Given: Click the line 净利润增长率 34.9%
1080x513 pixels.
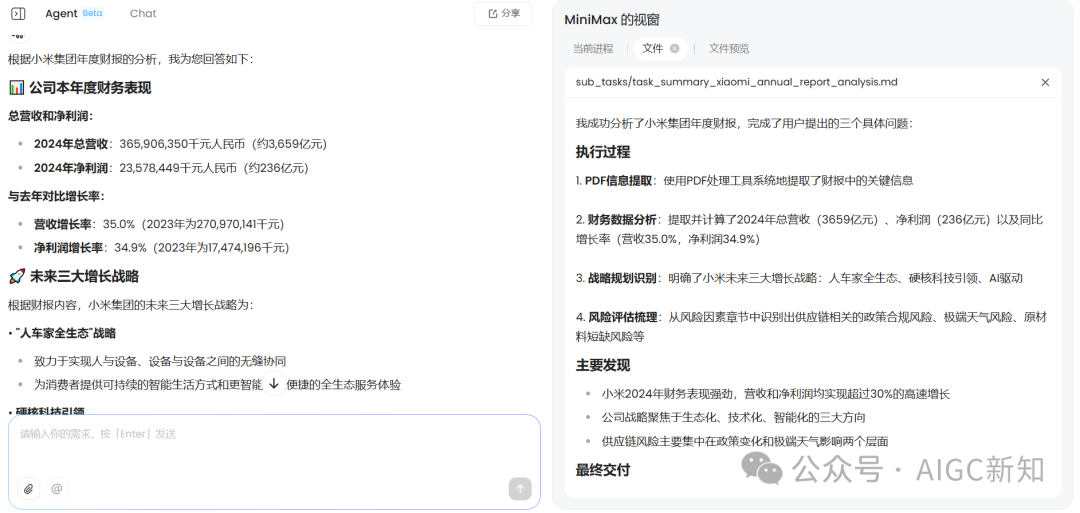Looking at the screenshot, I should click(x=161, y=247).
